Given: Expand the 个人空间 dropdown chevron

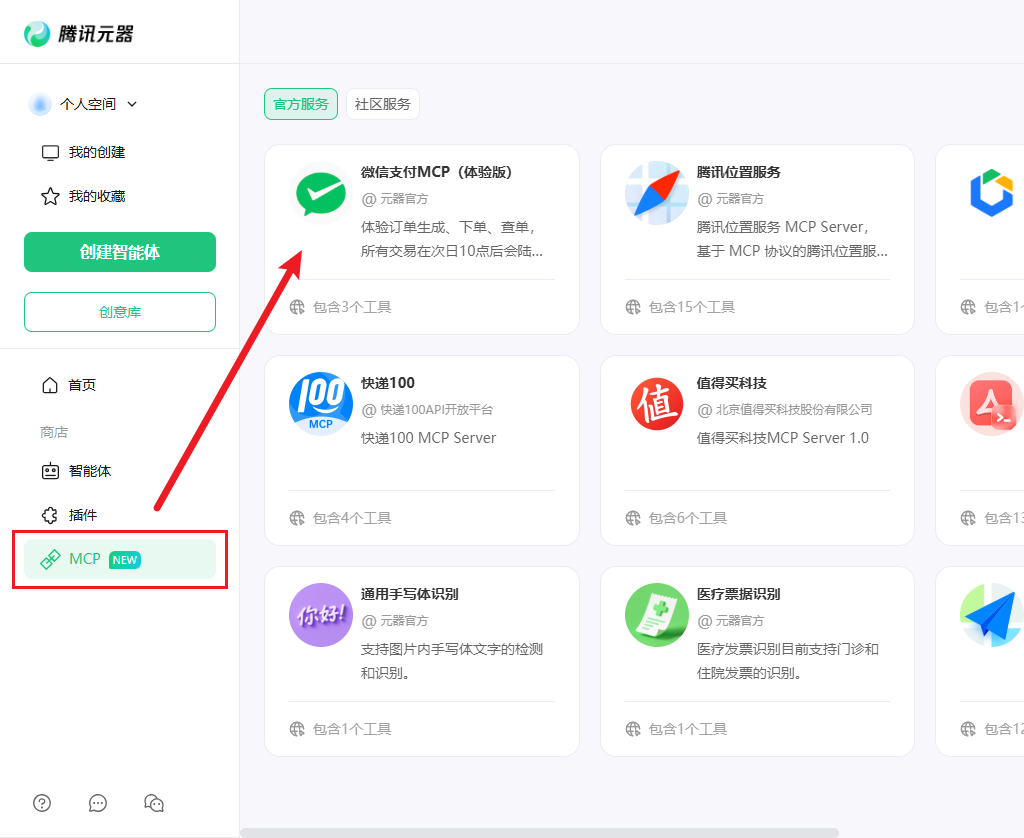Looking at the screenshot, I should coord(132,104).
